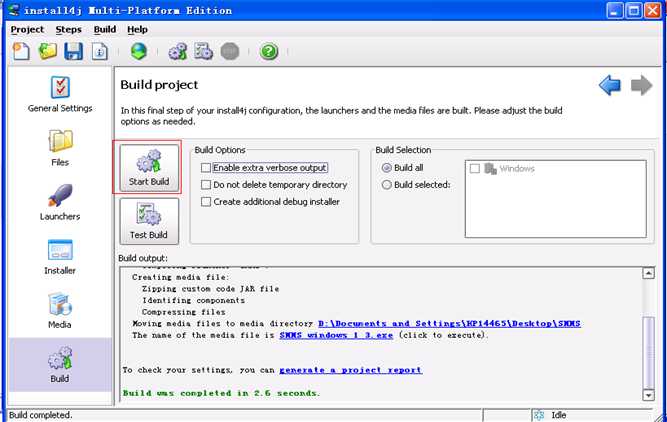
Task: Open the Project menu
Action: 27,29
